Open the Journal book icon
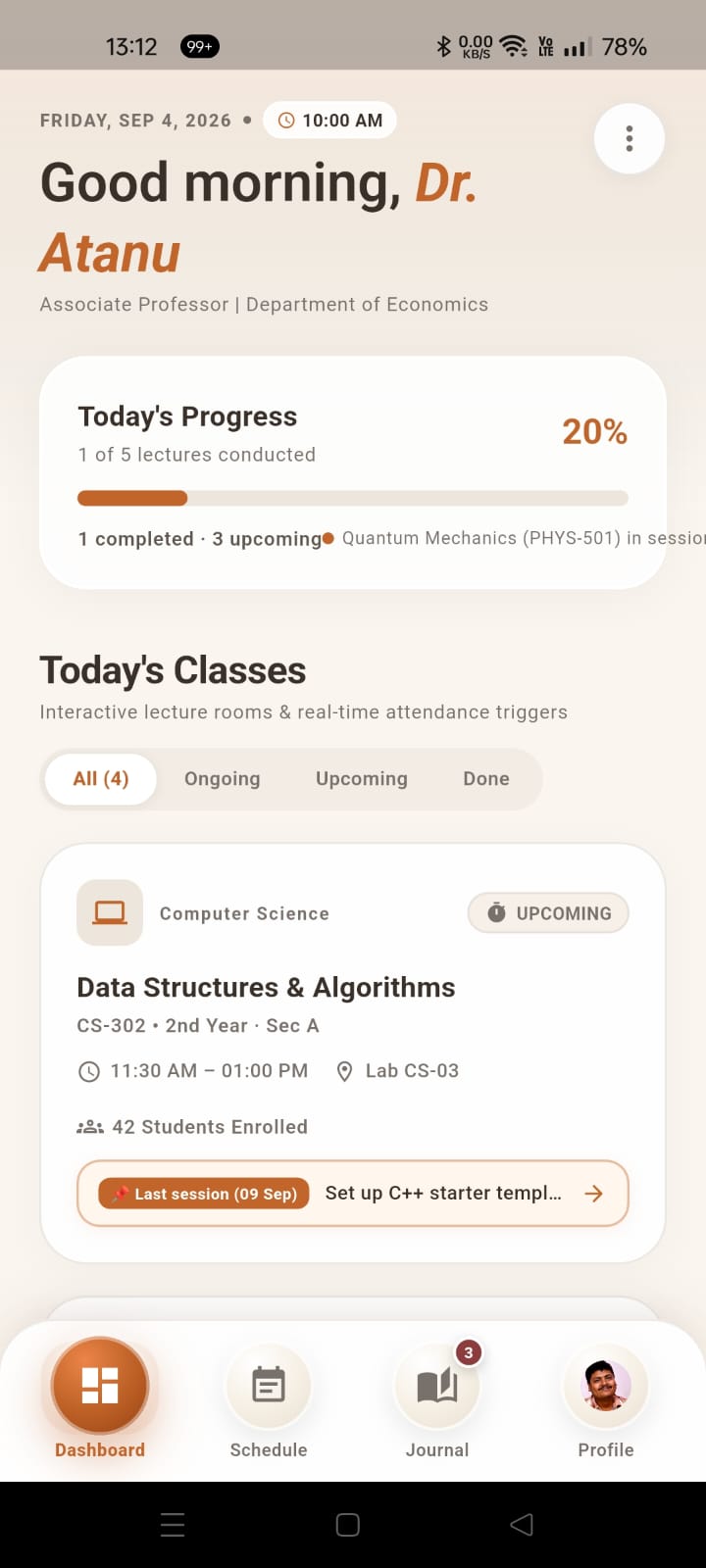The width and height of the screenshot is (706, 1568). pyautogui.click(x=437, y=1385)
